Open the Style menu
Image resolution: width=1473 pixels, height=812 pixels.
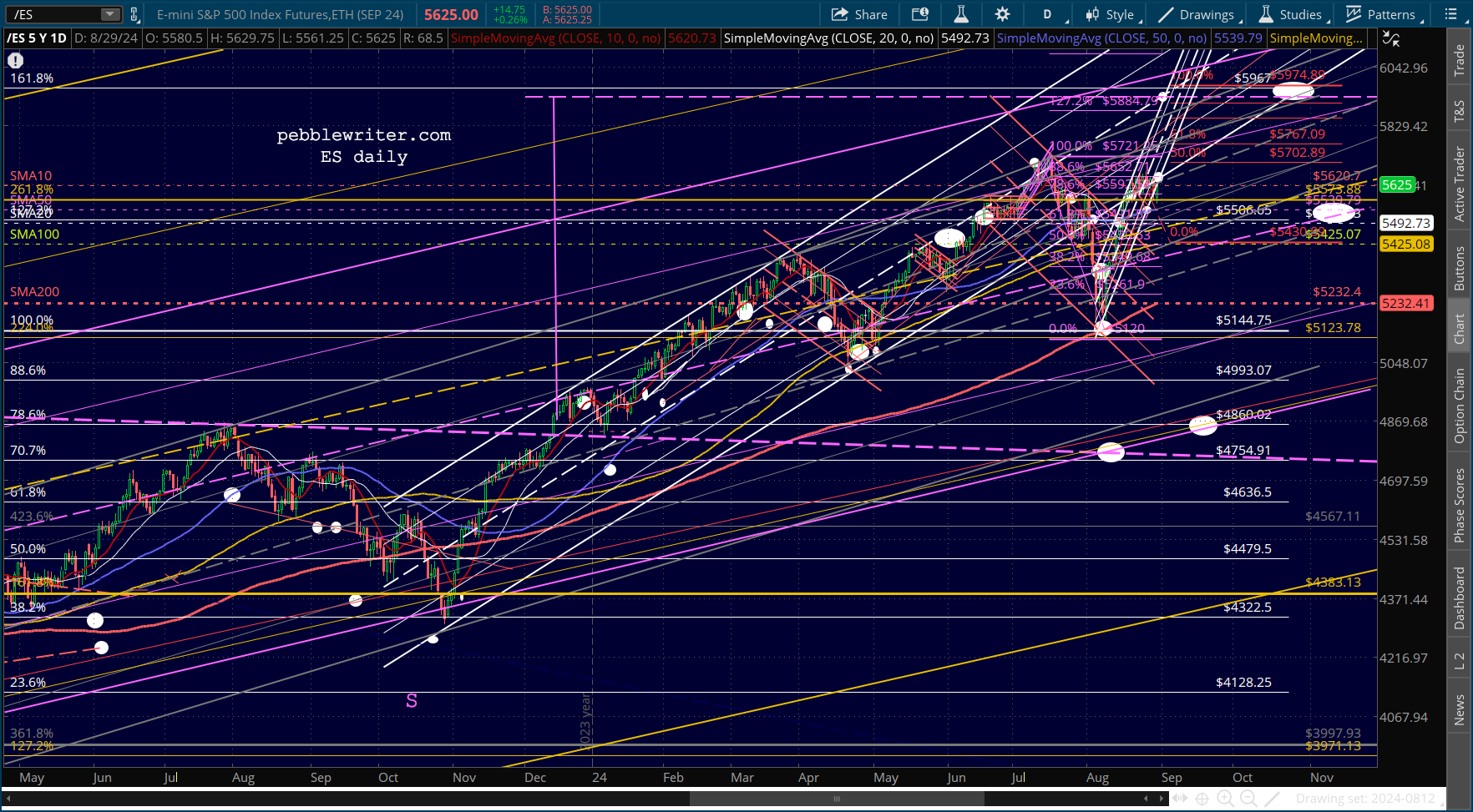pos(1110,14)
